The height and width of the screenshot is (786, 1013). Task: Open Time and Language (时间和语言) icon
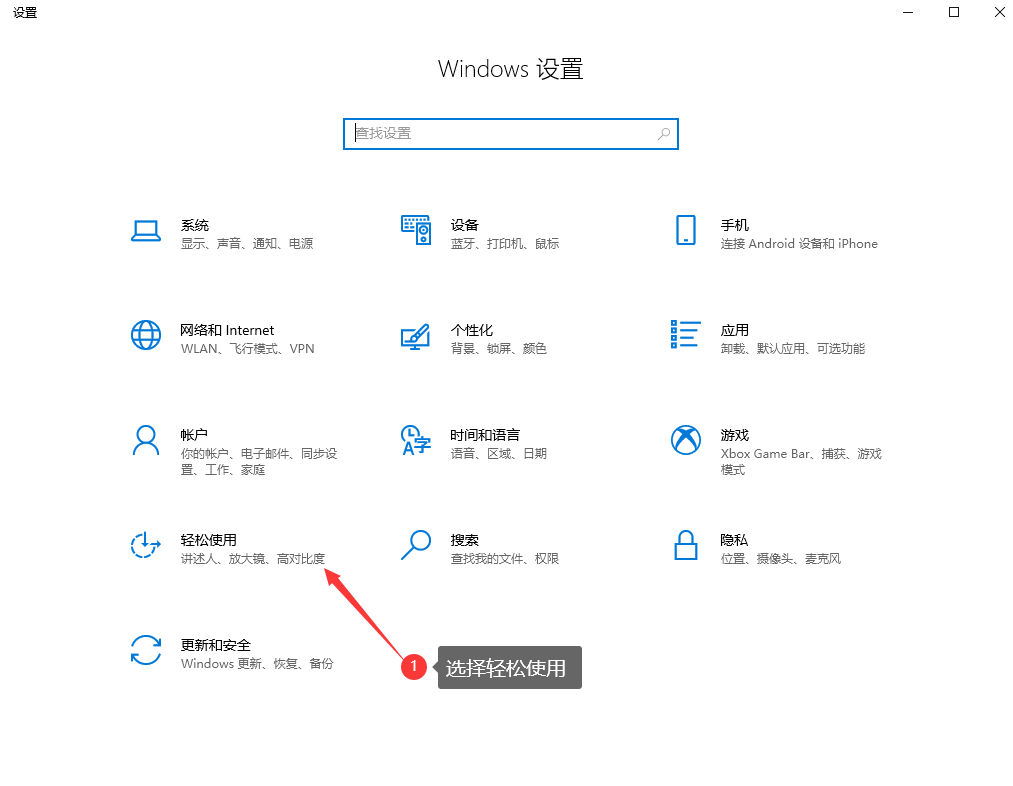pos(415,440)
